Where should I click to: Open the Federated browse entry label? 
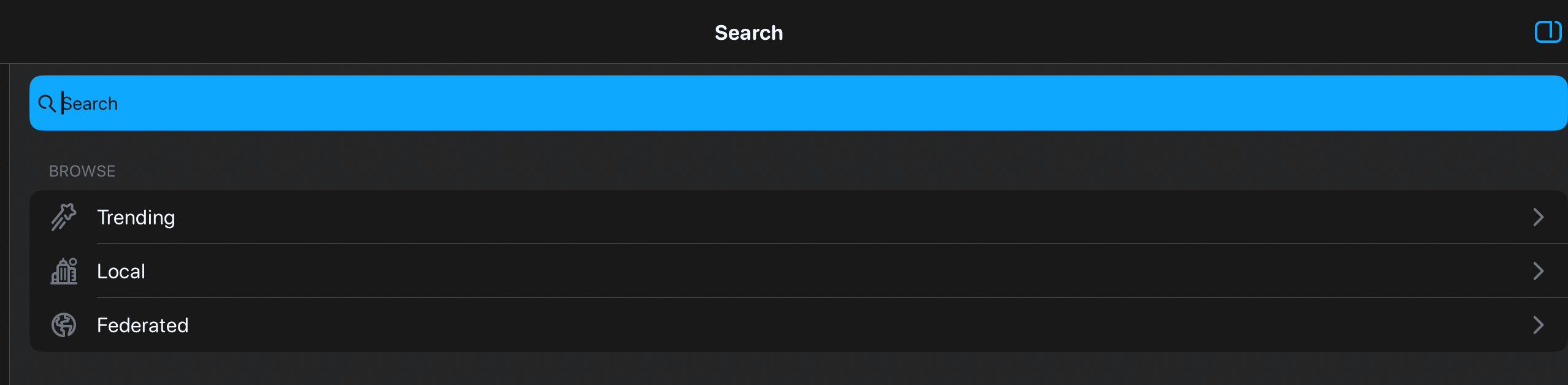coord(142,326)
